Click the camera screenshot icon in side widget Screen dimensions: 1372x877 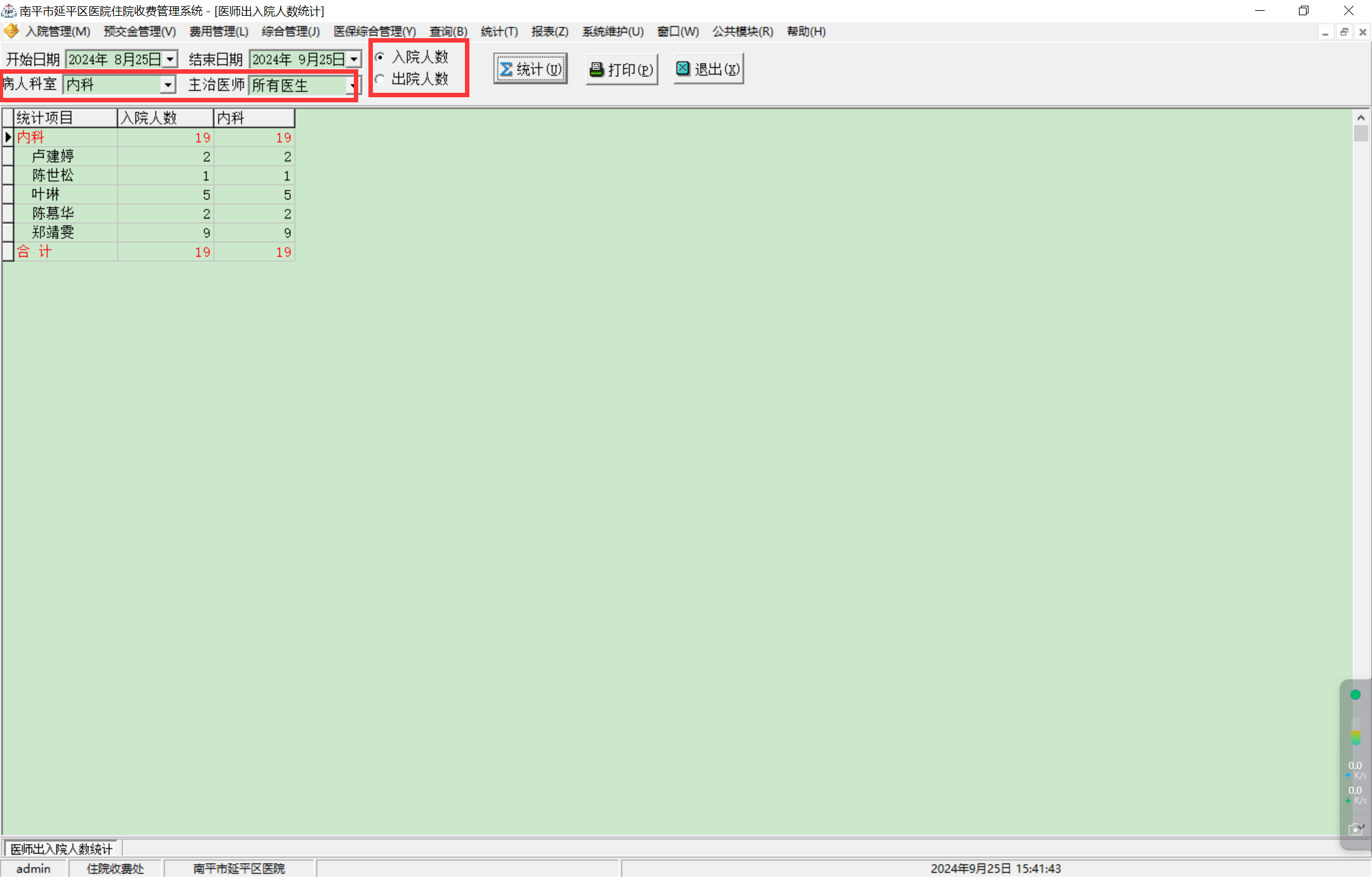coord(1355,829)
